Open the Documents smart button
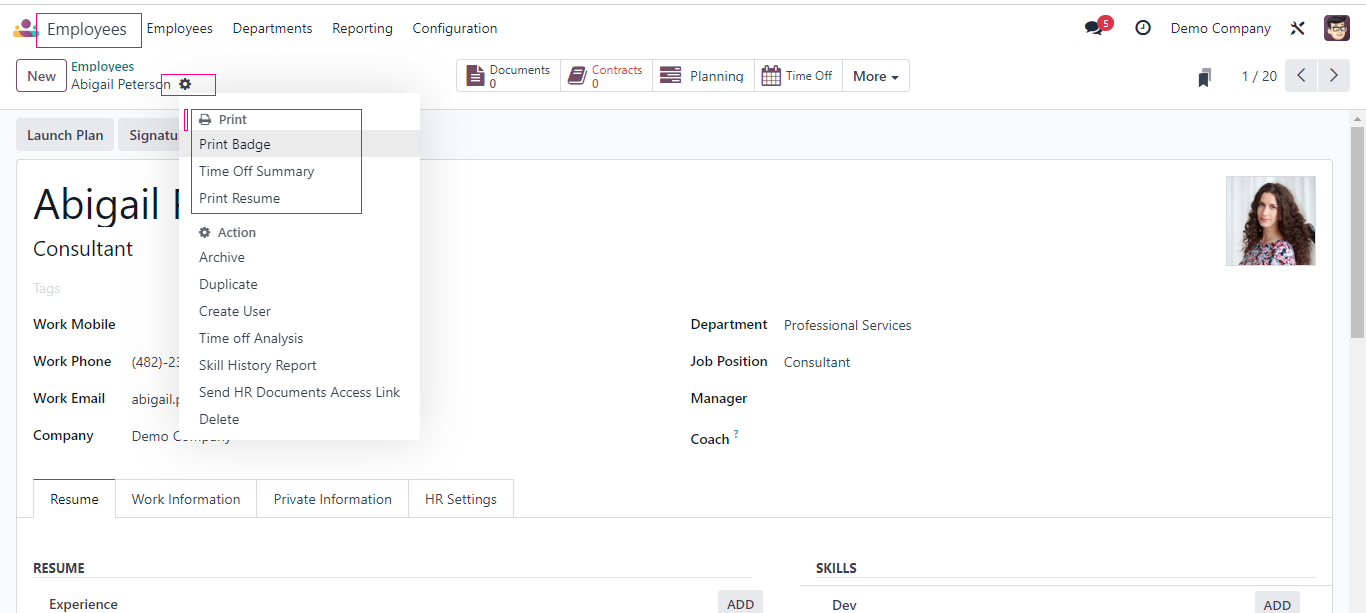The image size is (1366, 613). pyautogui.click(x=508, y=76)
